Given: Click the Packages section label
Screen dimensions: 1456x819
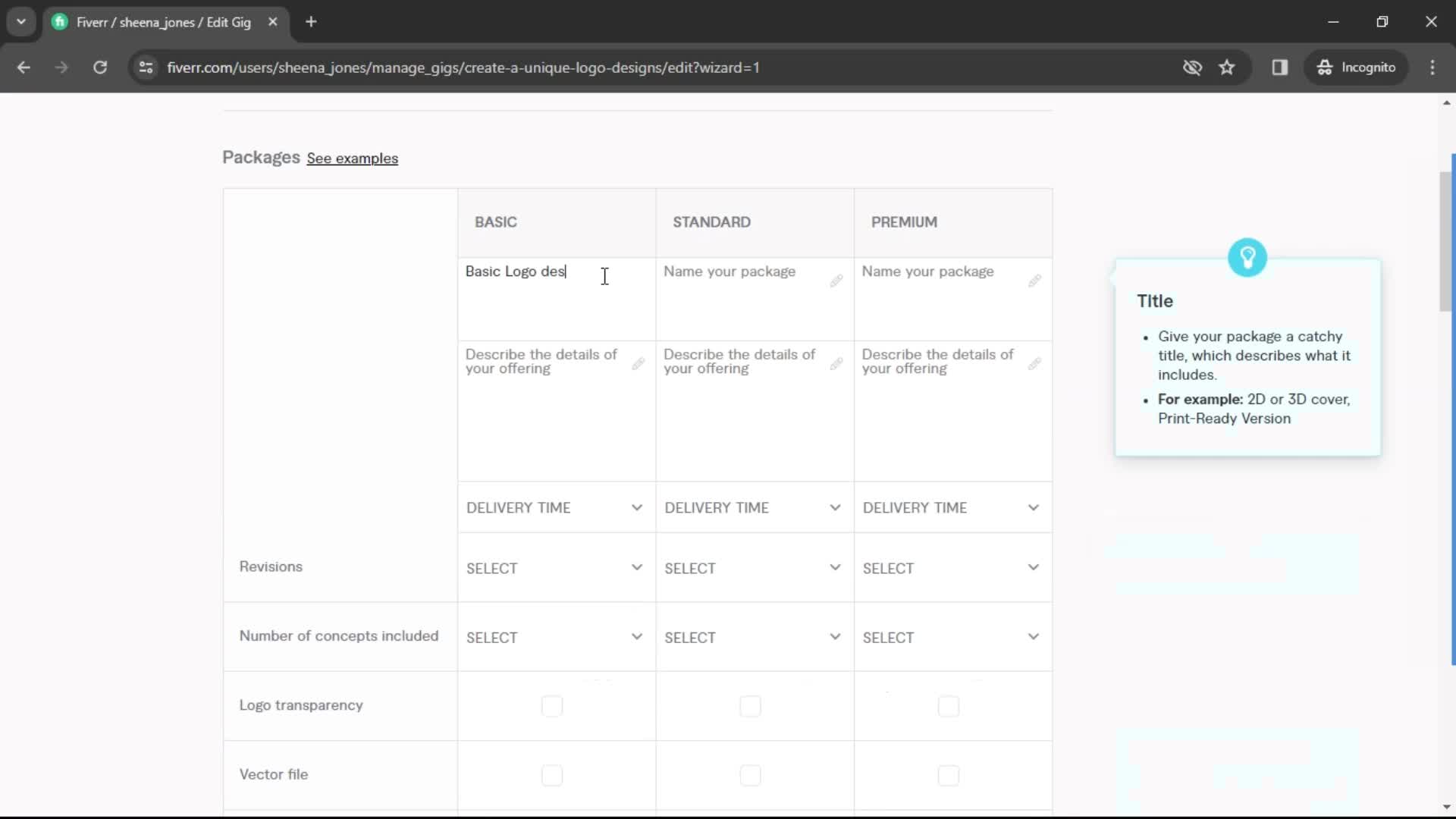Looking at the screenshot, I should click(260, 157).
